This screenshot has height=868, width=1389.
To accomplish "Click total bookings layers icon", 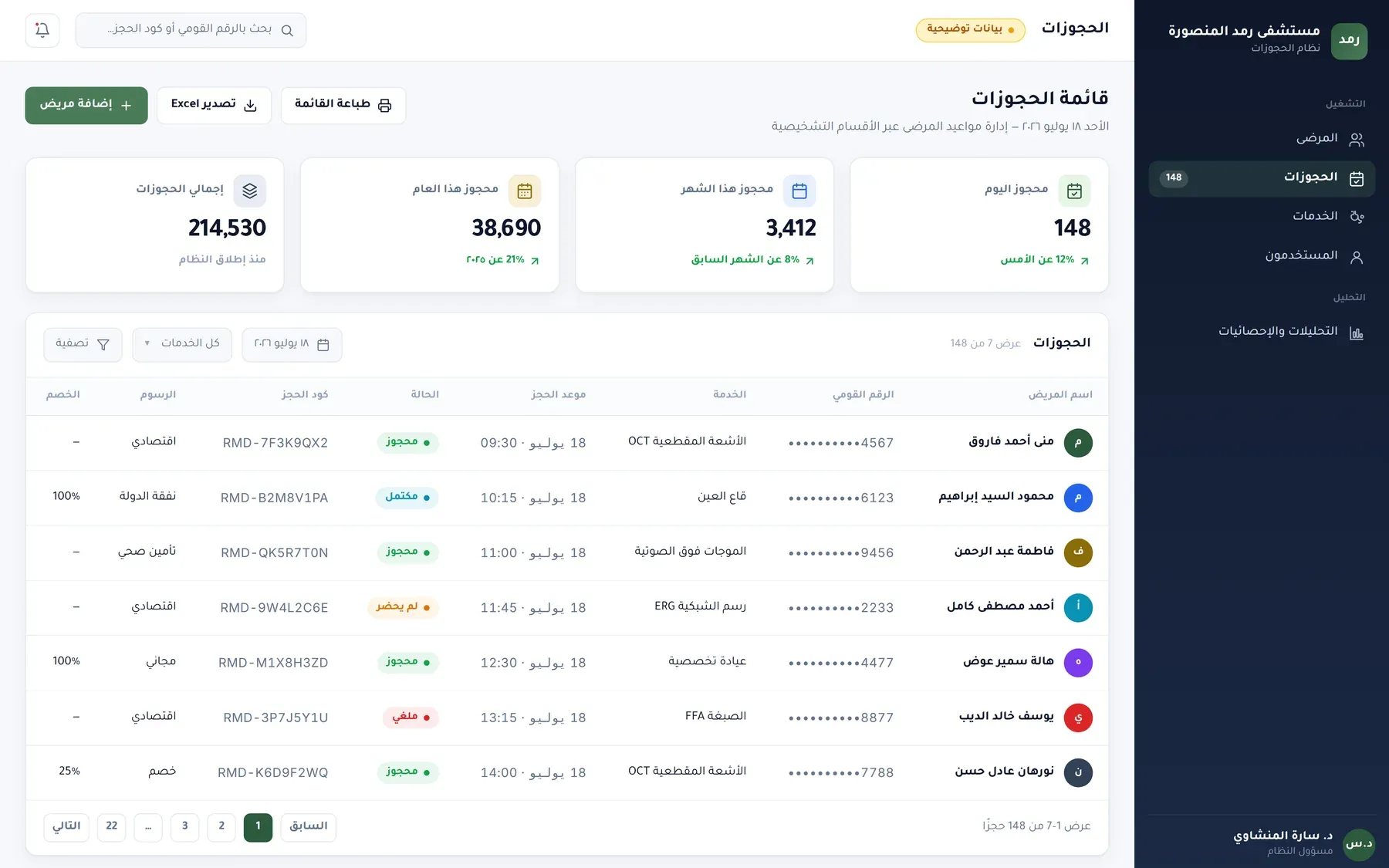I will click(x=250, y=191).
